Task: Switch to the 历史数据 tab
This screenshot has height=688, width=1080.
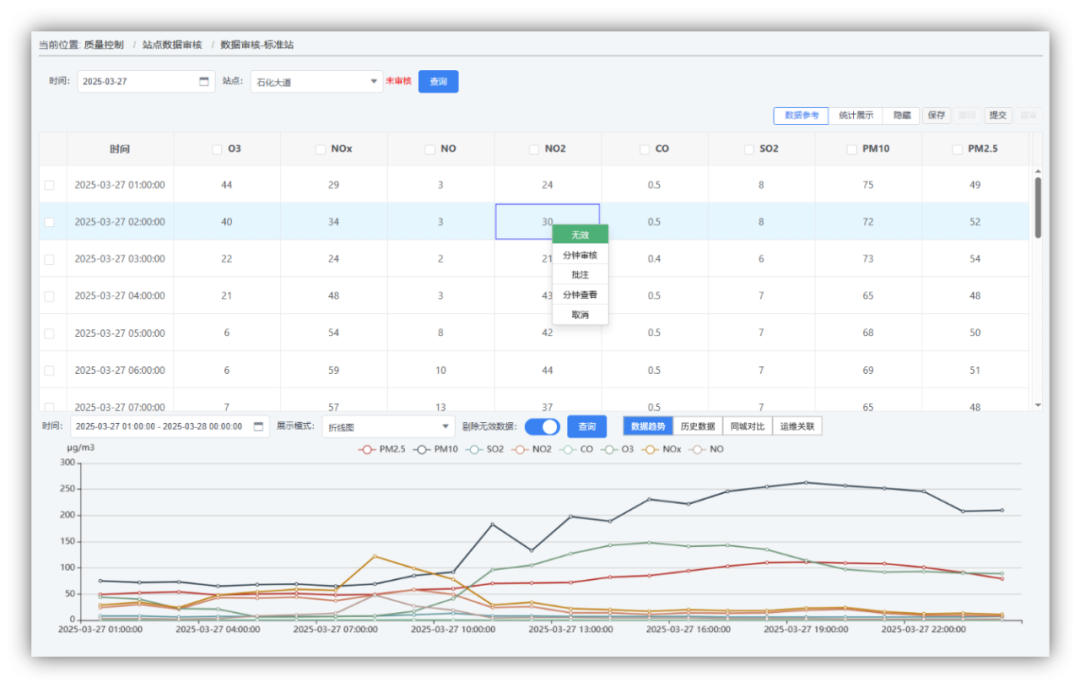Action: [698, 426]
